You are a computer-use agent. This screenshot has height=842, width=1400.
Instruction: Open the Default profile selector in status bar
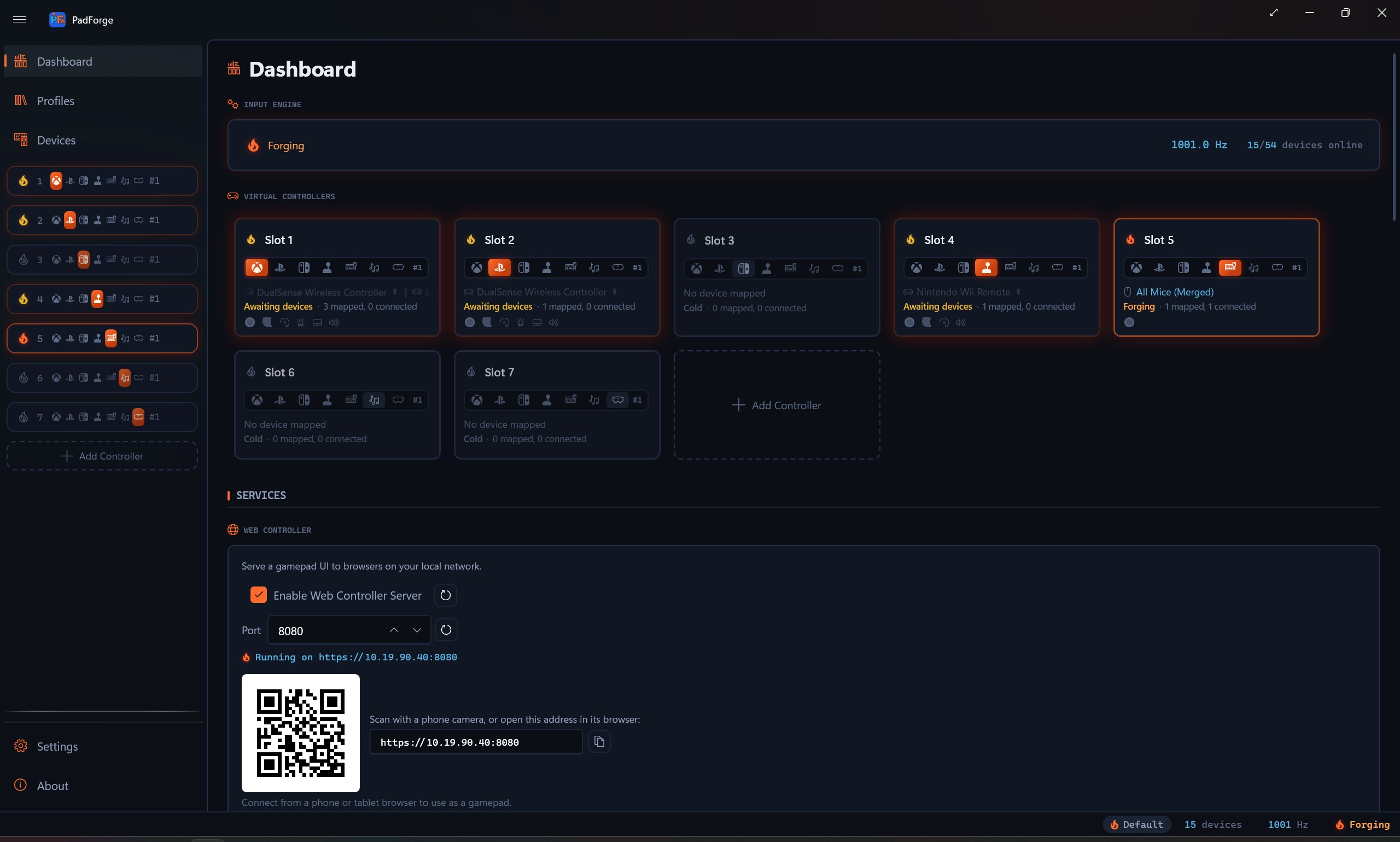pos(1136,824)
